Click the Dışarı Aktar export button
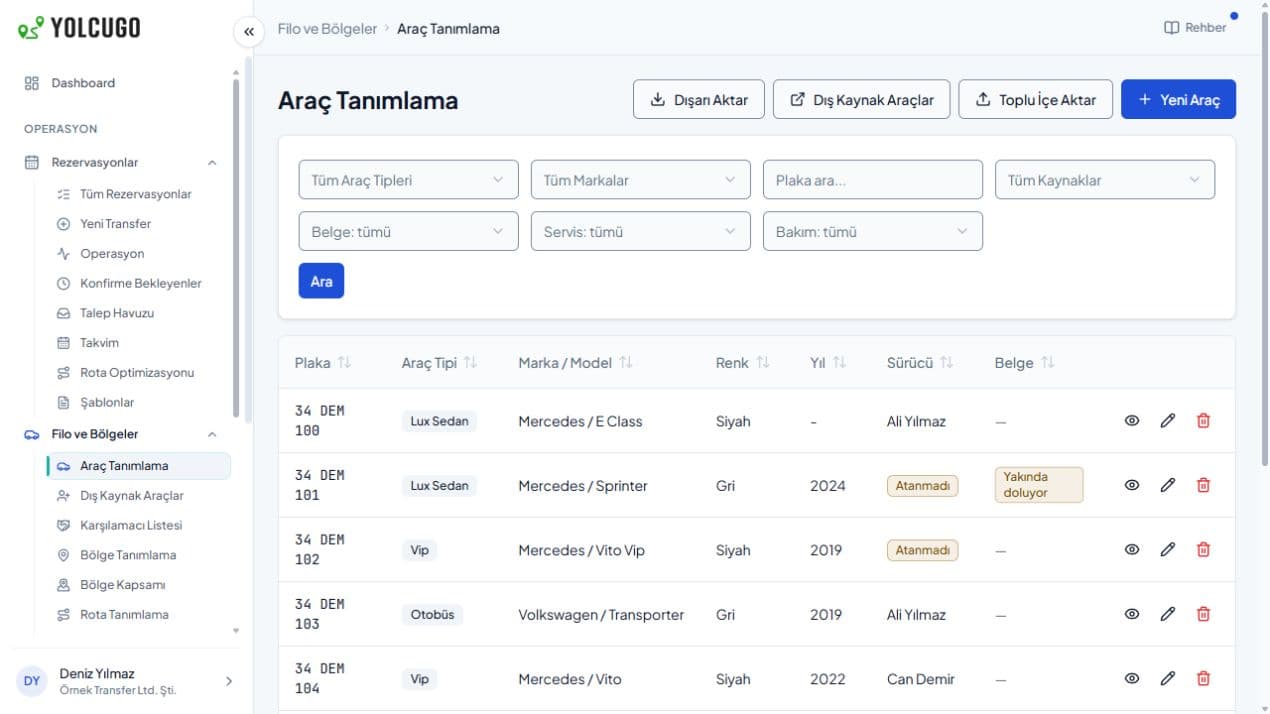 point(699,99)
